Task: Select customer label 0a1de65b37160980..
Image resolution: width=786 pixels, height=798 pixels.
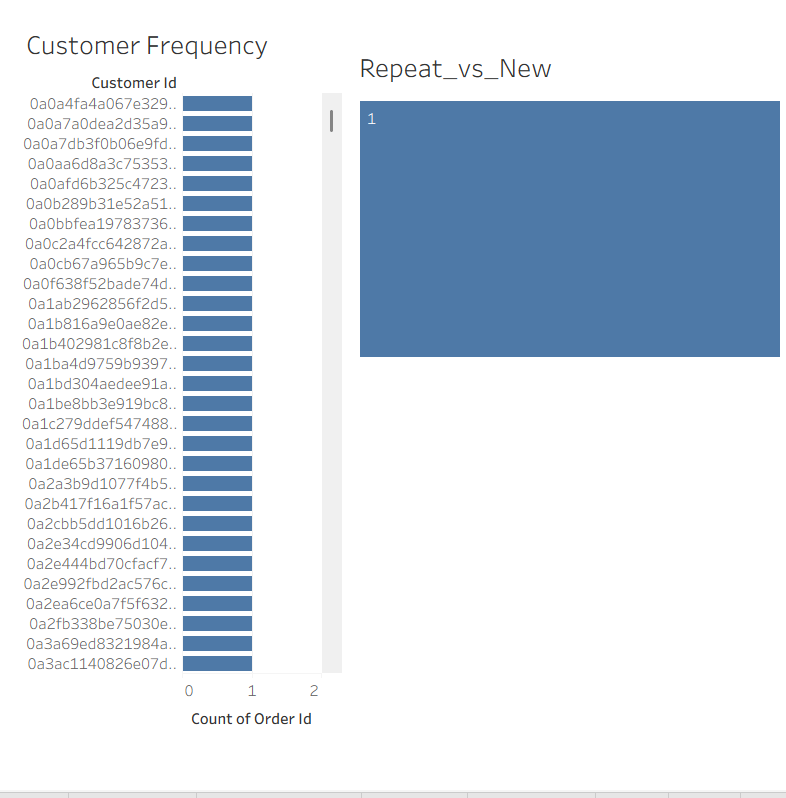Action: (101, 464)
